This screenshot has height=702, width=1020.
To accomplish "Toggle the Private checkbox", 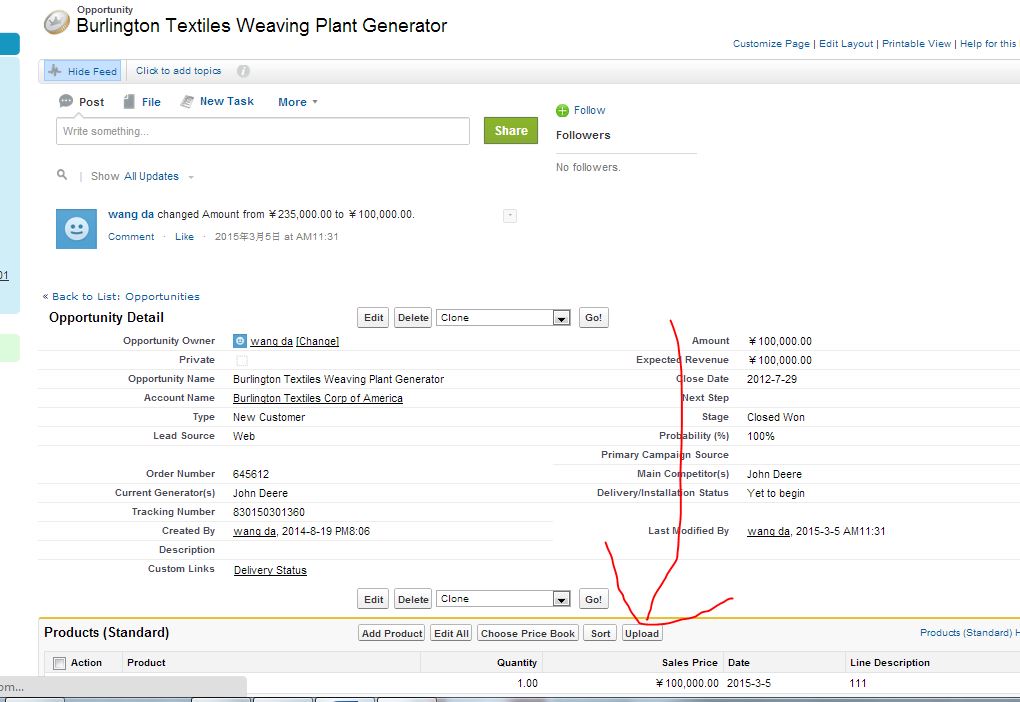I will (x=241, y=360).
